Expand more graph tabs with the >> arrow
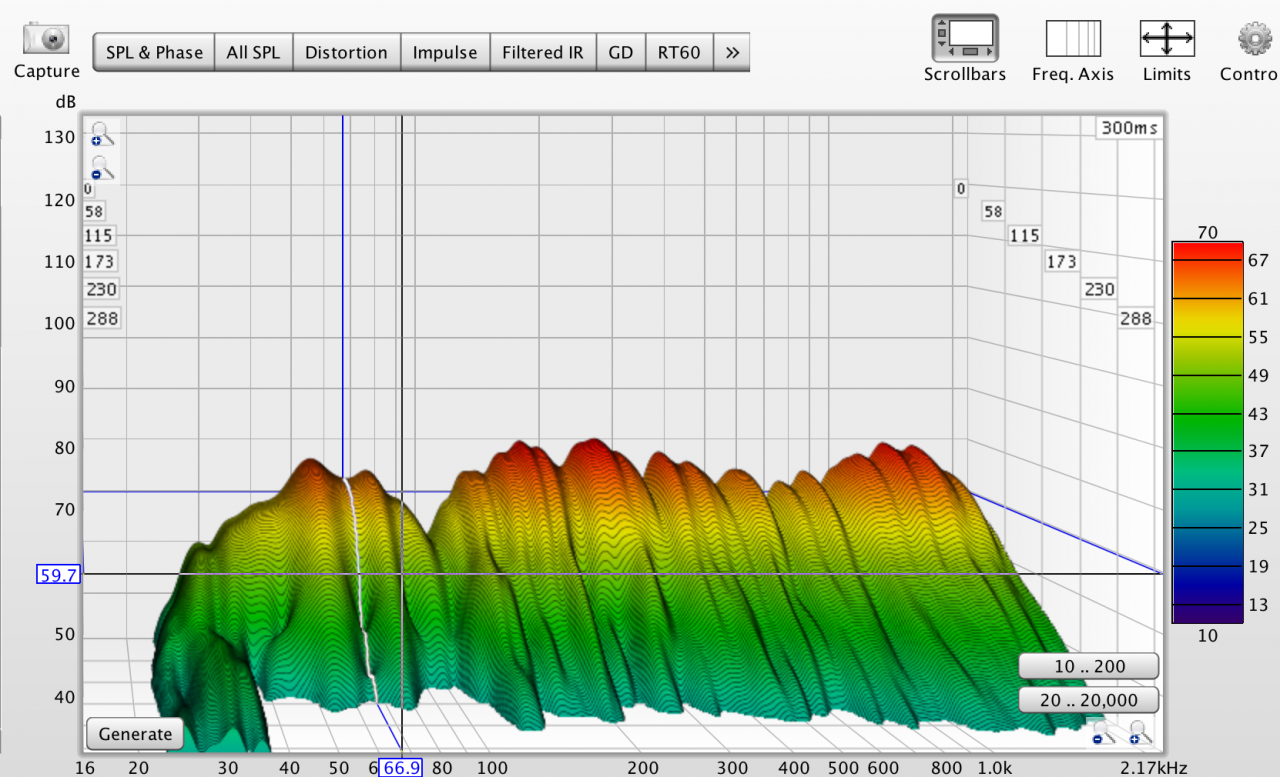 pos(732,52)
